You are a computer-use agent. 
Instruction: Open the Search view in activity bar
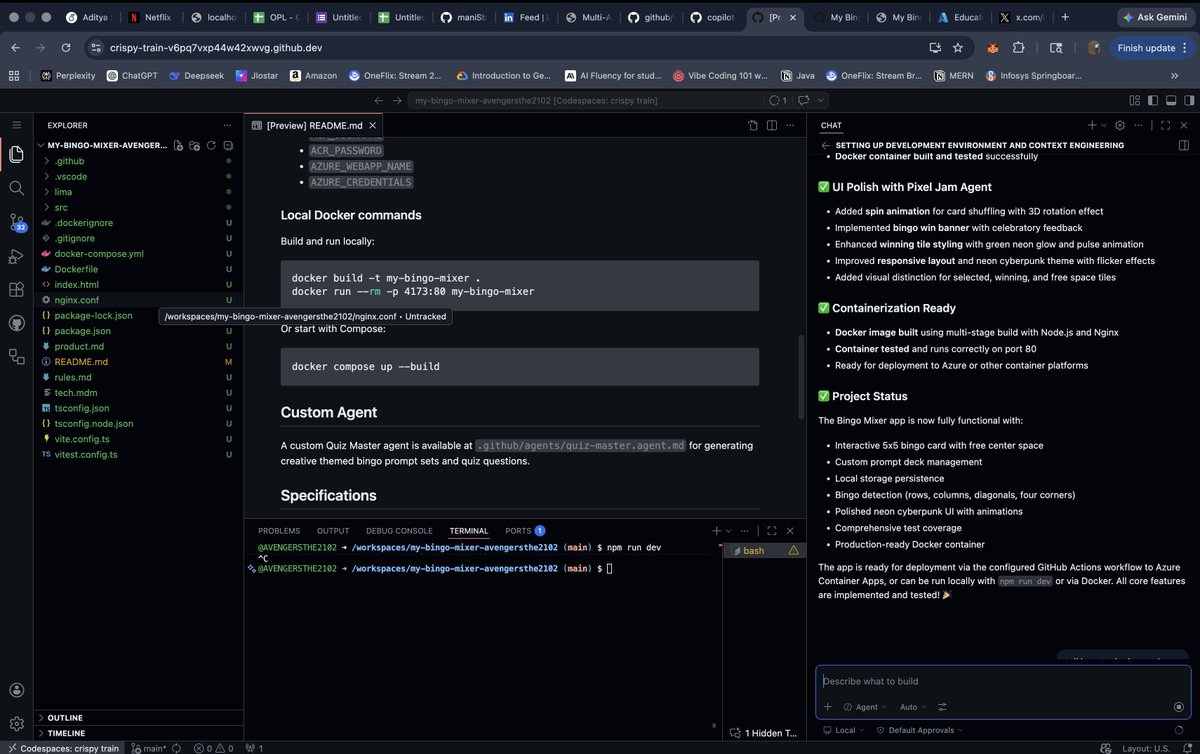pos(16,188)
